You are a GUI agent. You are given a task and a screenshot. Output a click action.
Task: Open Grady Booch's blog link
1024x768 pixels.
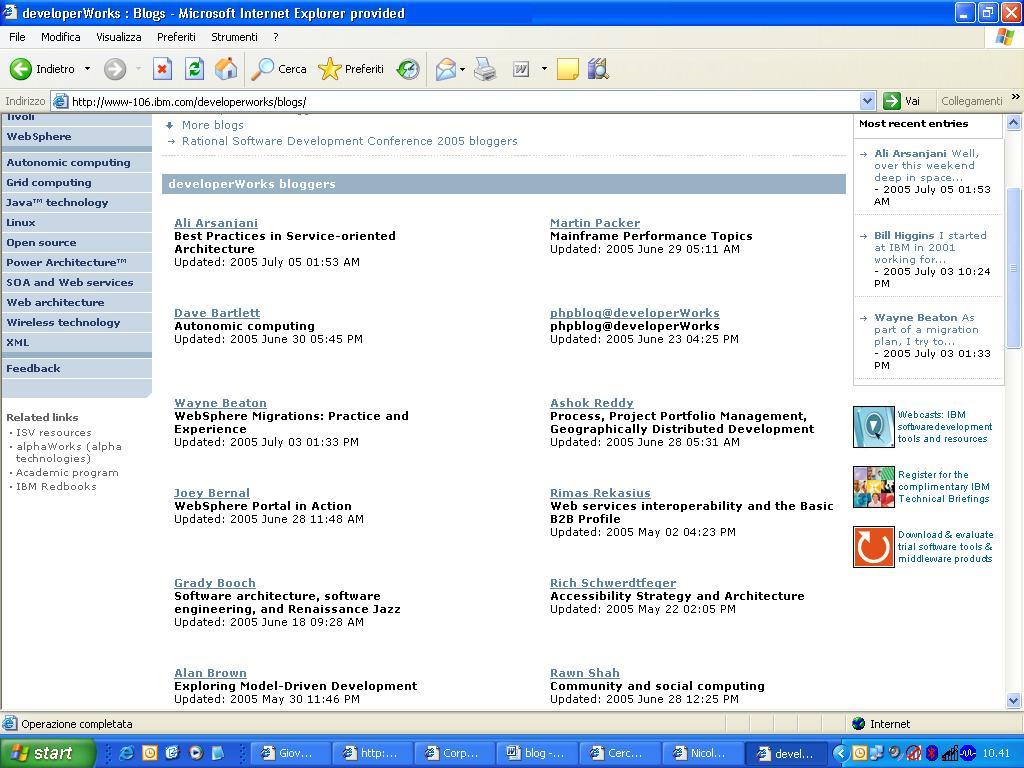point(215,583)
